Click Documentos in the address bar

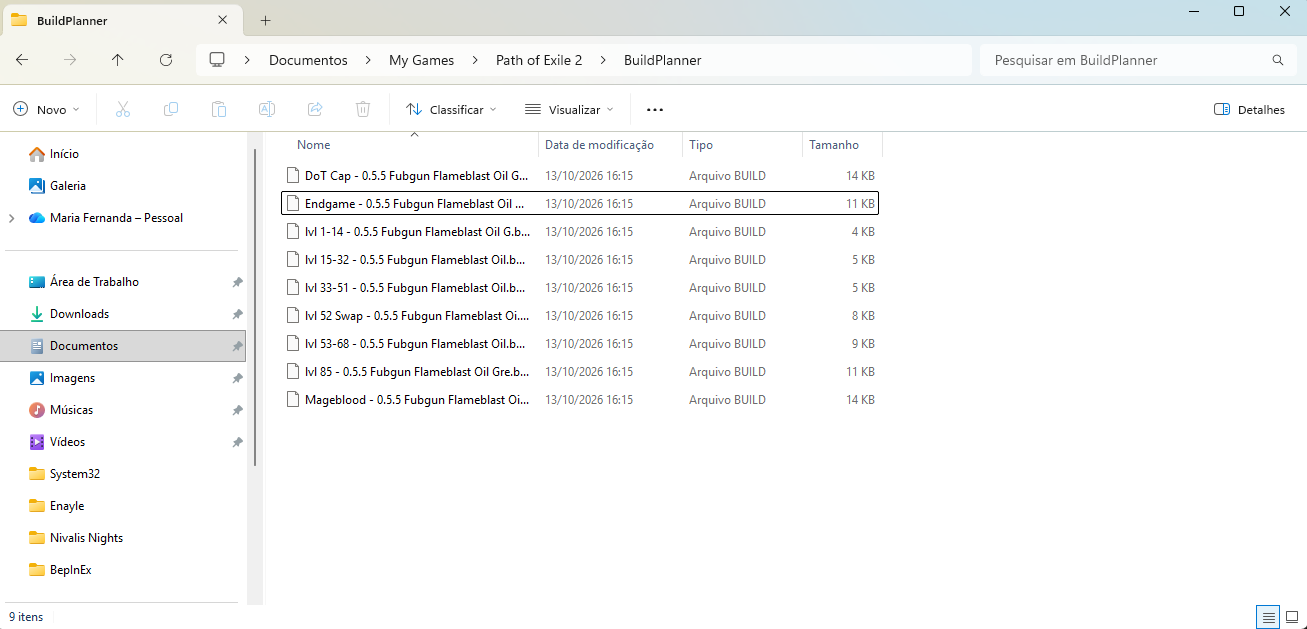pyautogui.click(x=308, y=60)
